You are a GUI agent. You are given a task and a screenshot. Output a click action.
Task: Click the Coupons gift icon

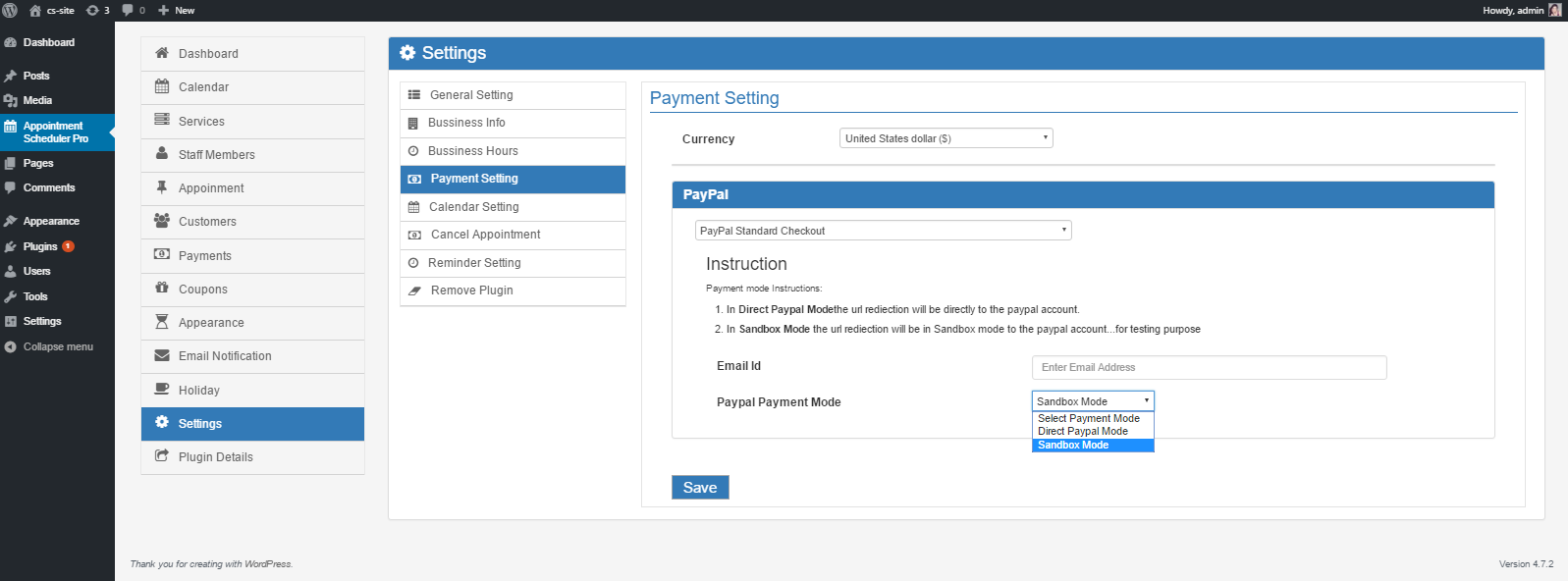tap(162, 289)
